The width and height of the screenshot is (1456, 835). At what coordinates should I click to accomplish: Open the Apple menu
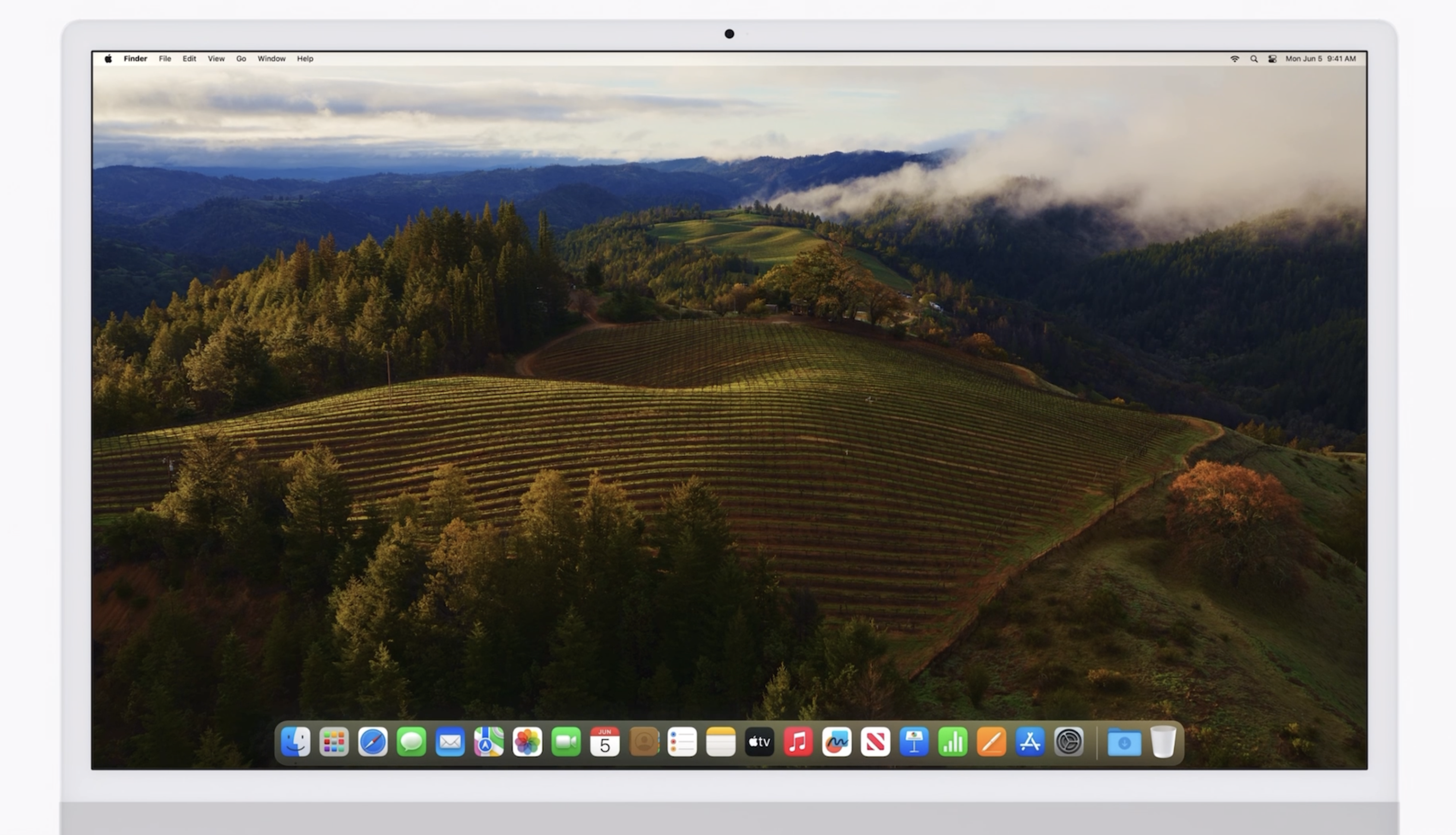[108, 59]
